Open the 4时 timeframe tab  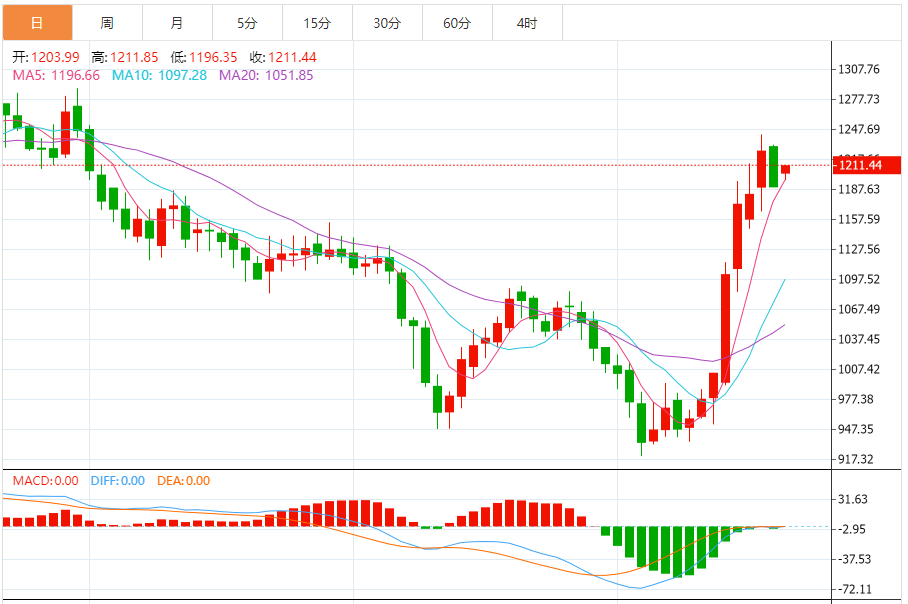(528, 23)
